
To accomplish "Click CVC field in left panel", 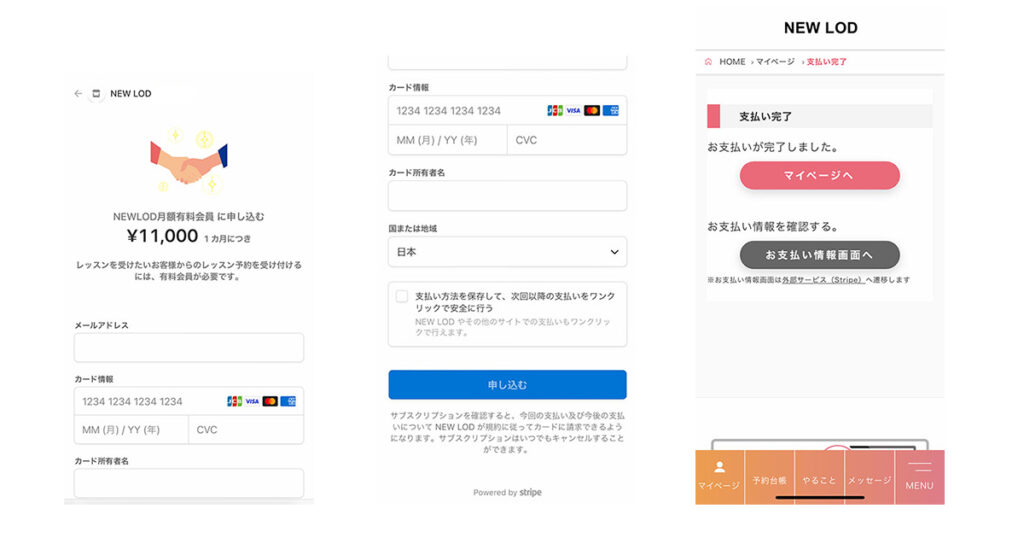I will pos(246,430).
